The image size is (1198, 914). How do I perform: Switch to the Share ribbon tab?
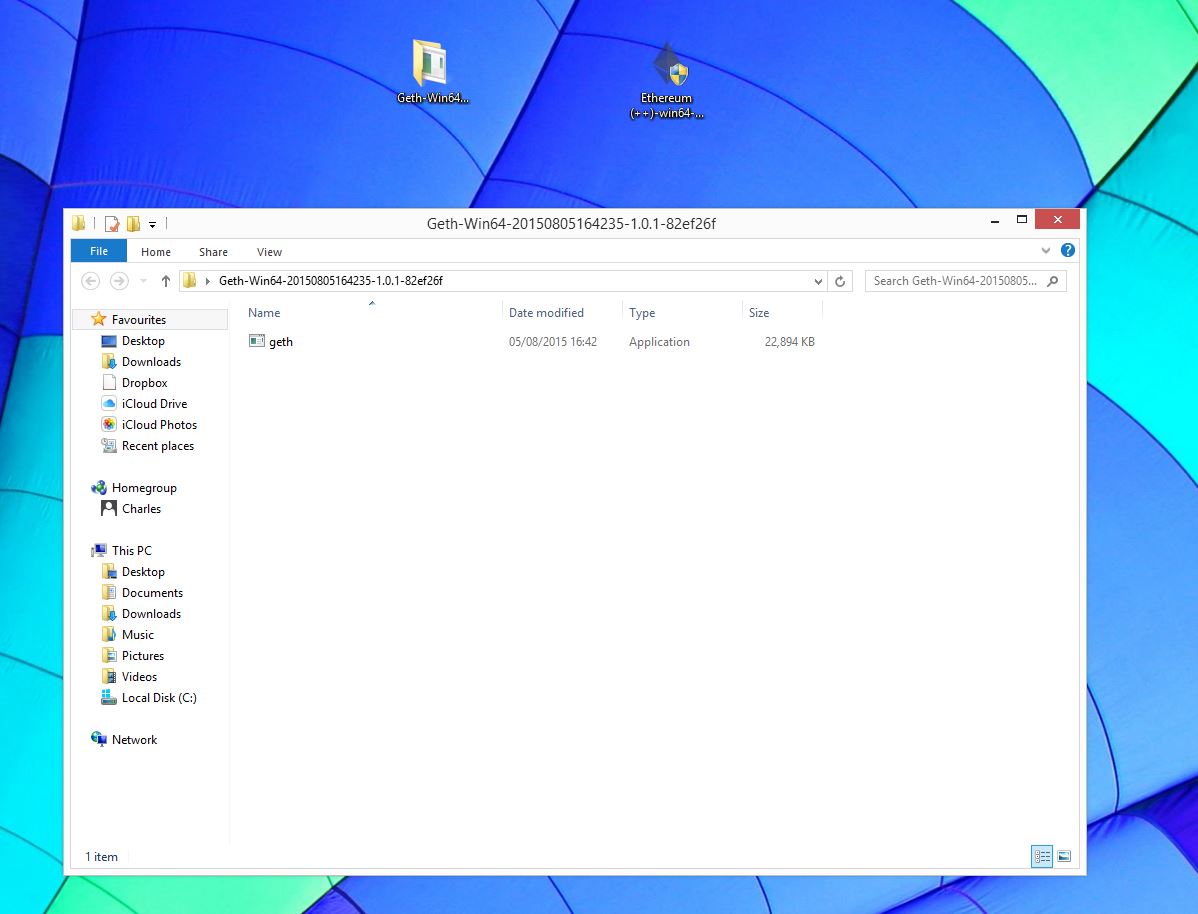[x=213, y=252]
